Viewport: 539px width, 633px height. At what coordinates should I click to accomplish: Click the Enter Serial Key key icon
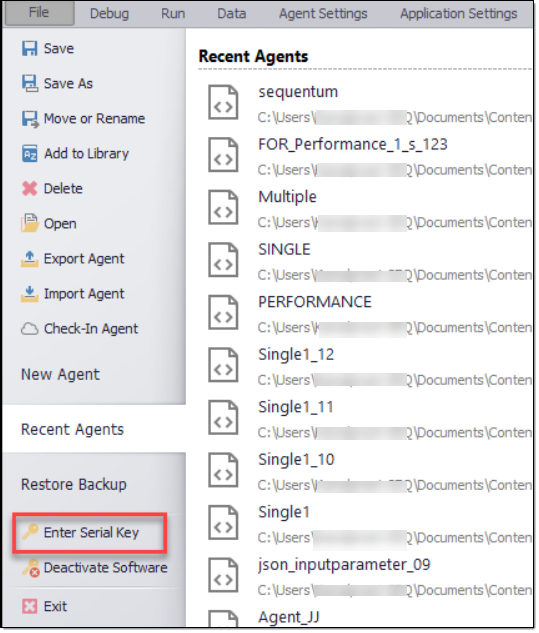[x=30, y=532]
